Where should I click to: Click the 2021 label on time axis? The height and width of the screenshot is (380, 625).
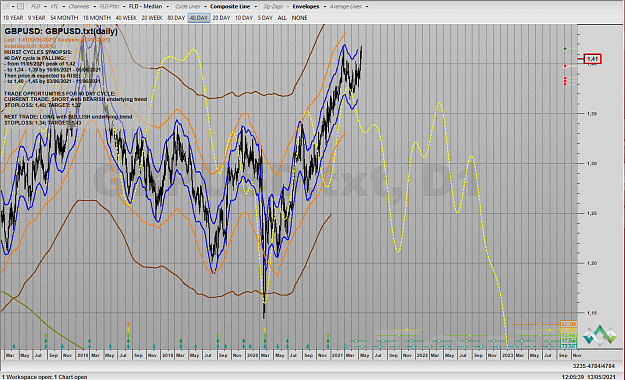[337, 355]
